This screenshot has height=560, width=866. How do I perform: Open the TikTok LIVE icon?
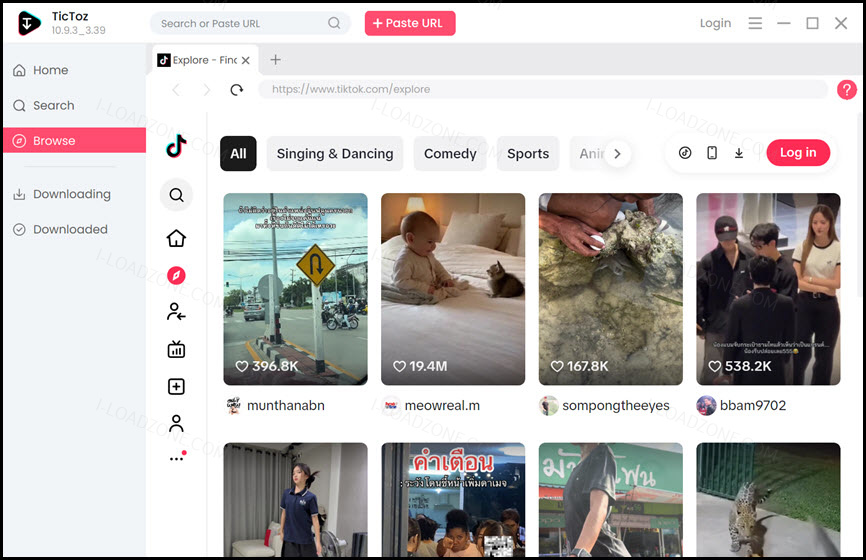click(x=176, y=349)
